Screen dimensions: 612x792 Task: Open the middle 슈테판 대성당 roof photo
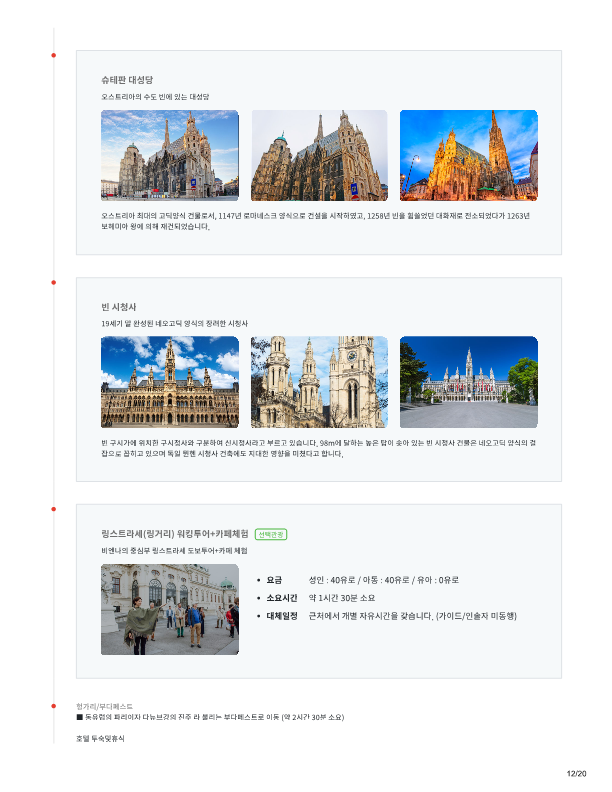[319, 155]
